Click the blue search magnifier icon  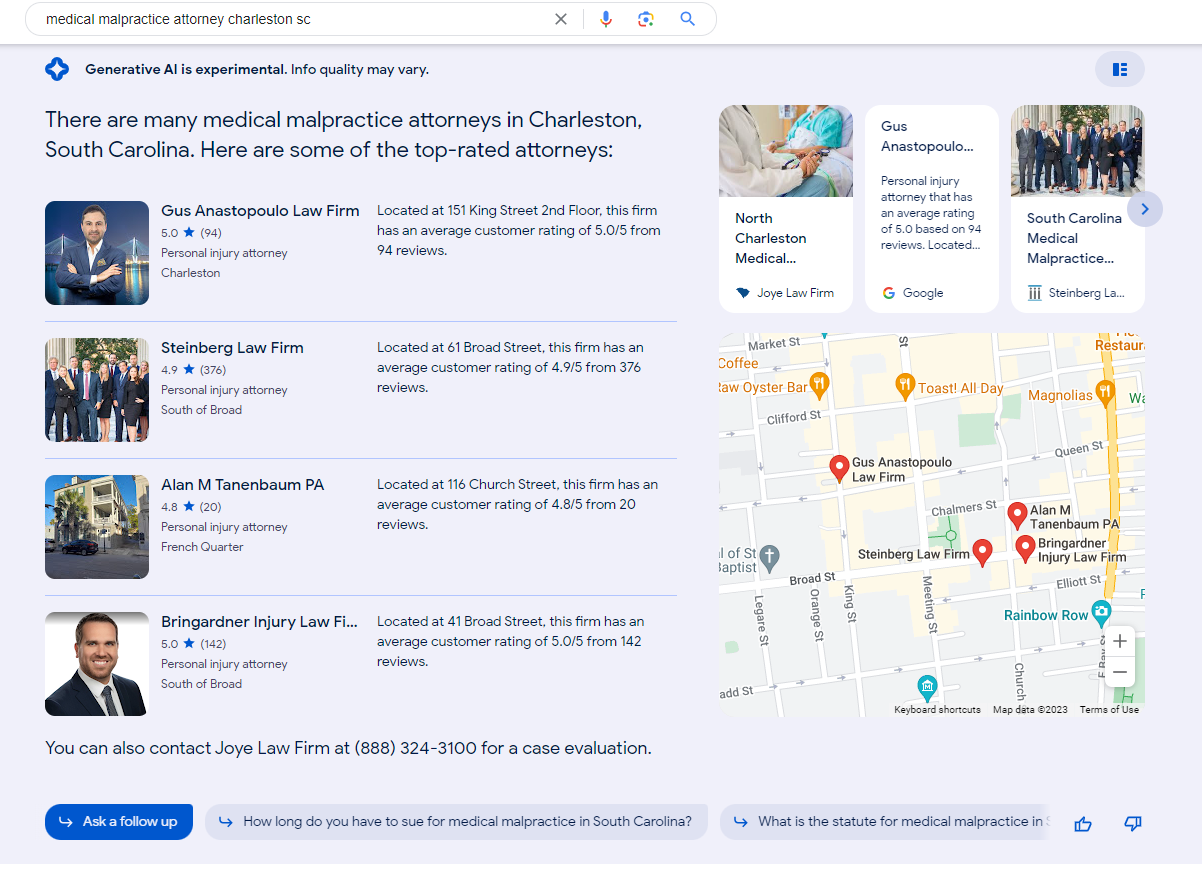[x=687, y=19]
